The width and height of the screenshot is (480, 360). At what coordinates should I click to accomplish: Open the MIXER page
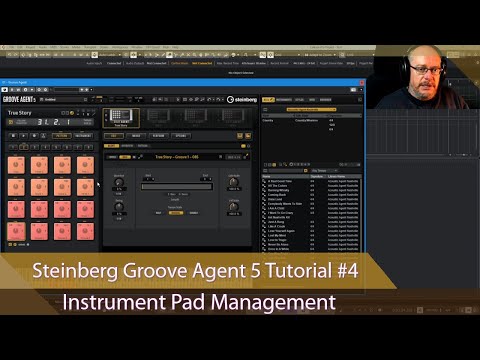point(136,136)
